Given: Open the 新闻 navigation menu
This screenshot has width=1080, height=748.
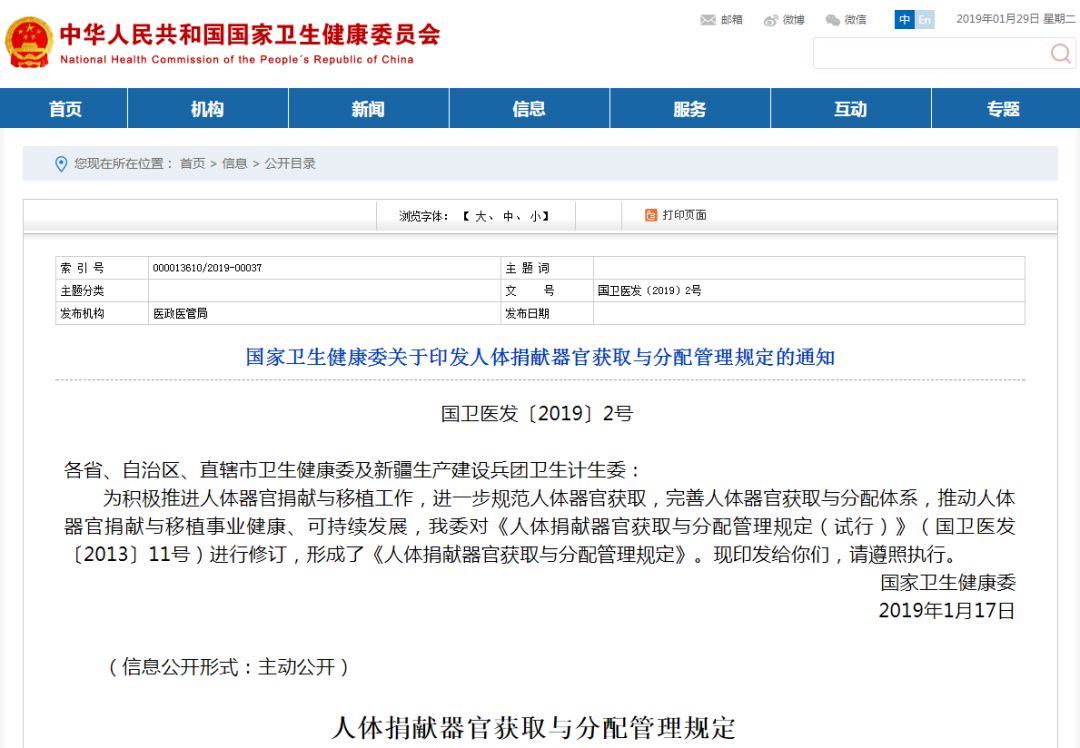Looking at the screenshot, I should click(368, 108).
